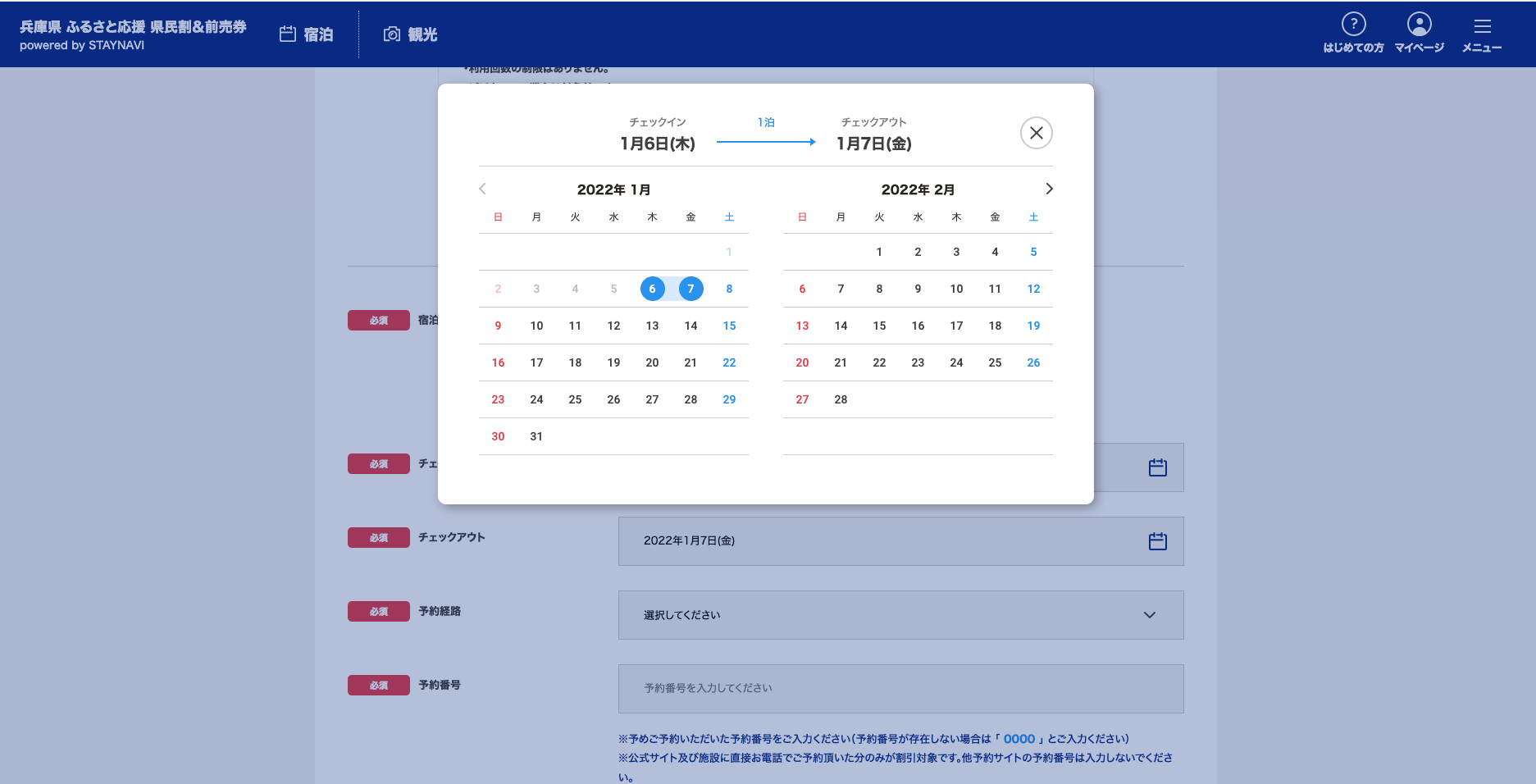Select January 7 in the calendar

coord(691,289)
